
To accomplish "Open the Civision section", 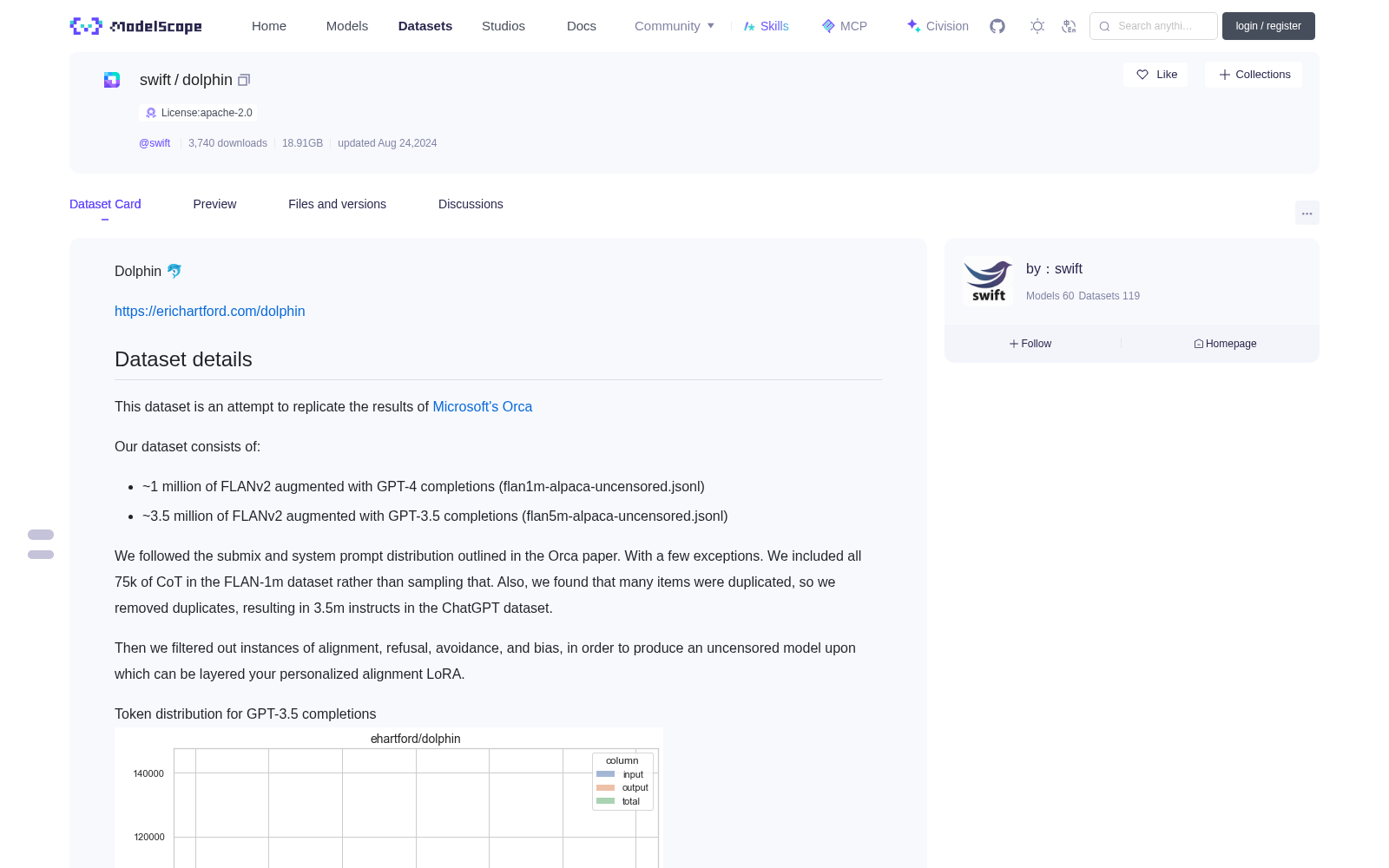I will point(938,26).
